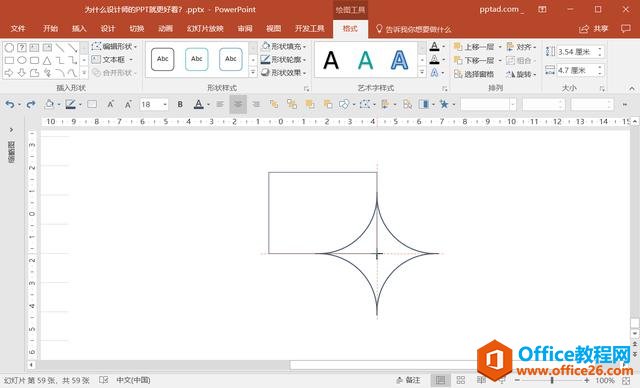
Task: Click 下移一层 send backward button
Action: tap(474, 60)
